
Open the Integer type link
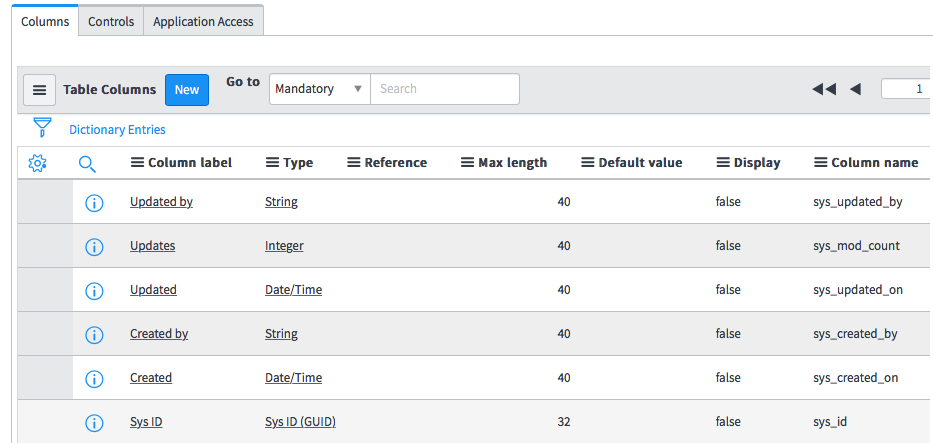284,246
